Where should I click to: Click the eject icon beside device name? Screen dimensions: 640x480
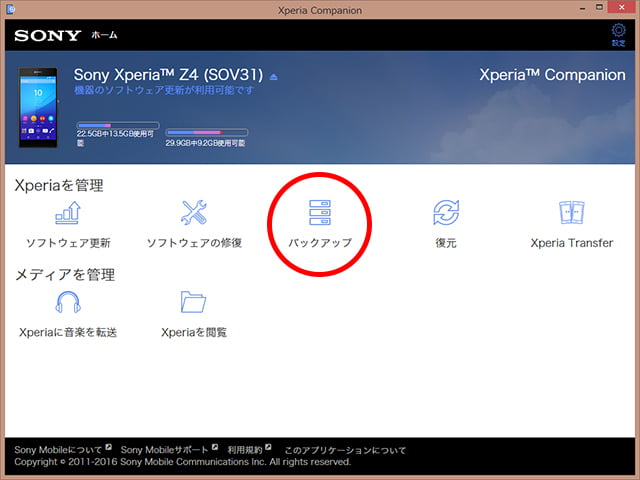point(273,77)
